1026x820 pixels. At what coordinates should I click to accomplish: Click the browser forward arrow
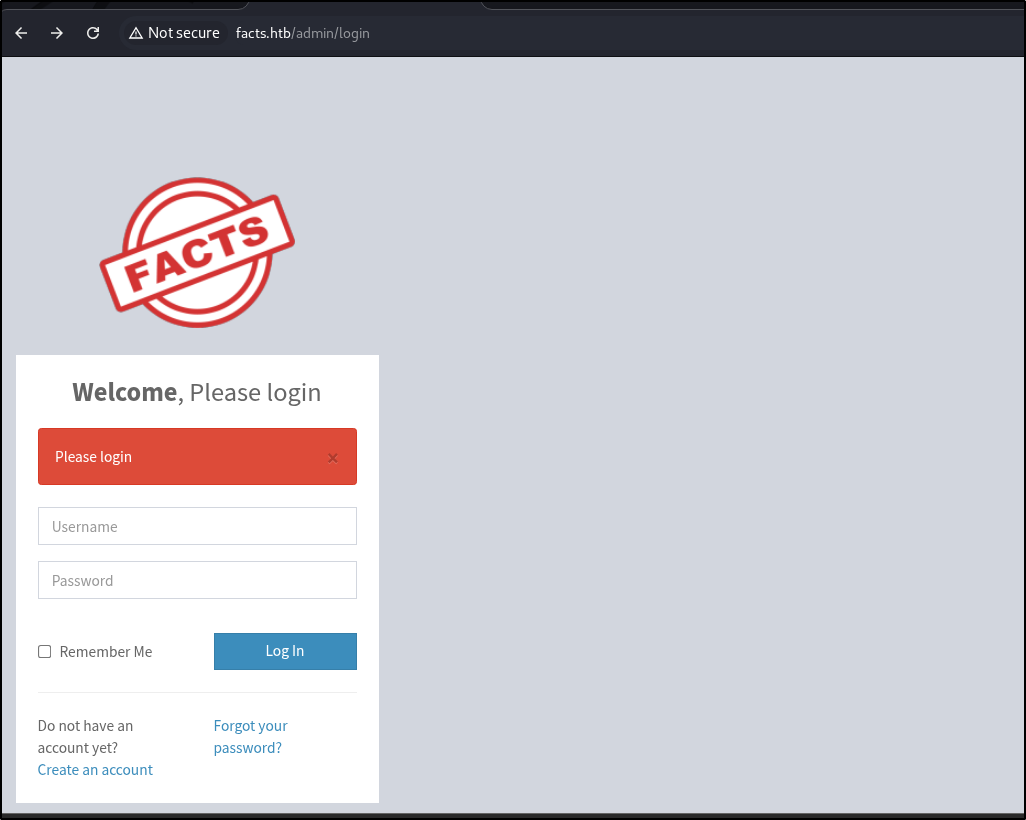click(57, 33)
